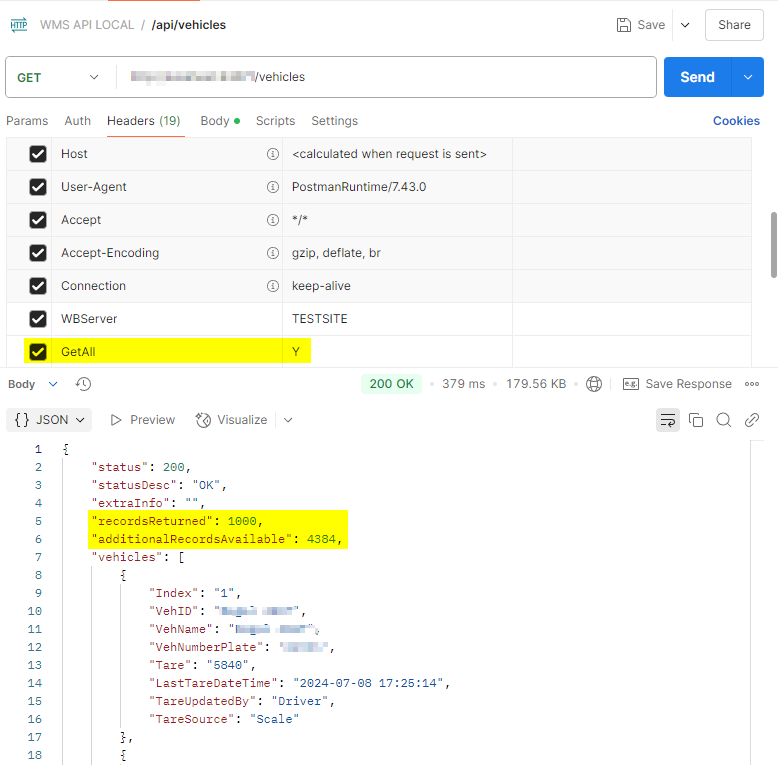
Task: Open response history clock icon
Action: 83,384
